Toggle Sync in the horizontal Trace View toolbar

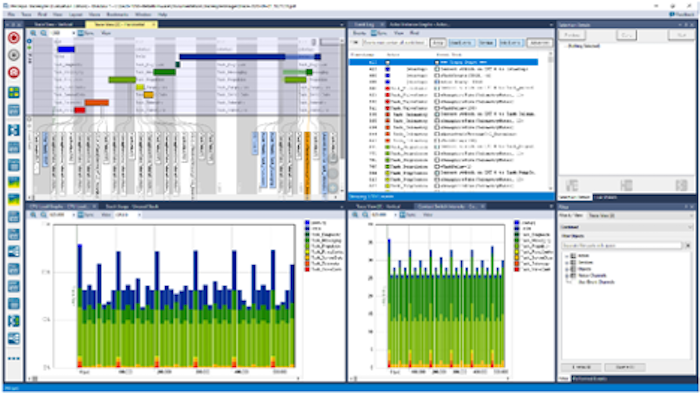click(85, 33)
